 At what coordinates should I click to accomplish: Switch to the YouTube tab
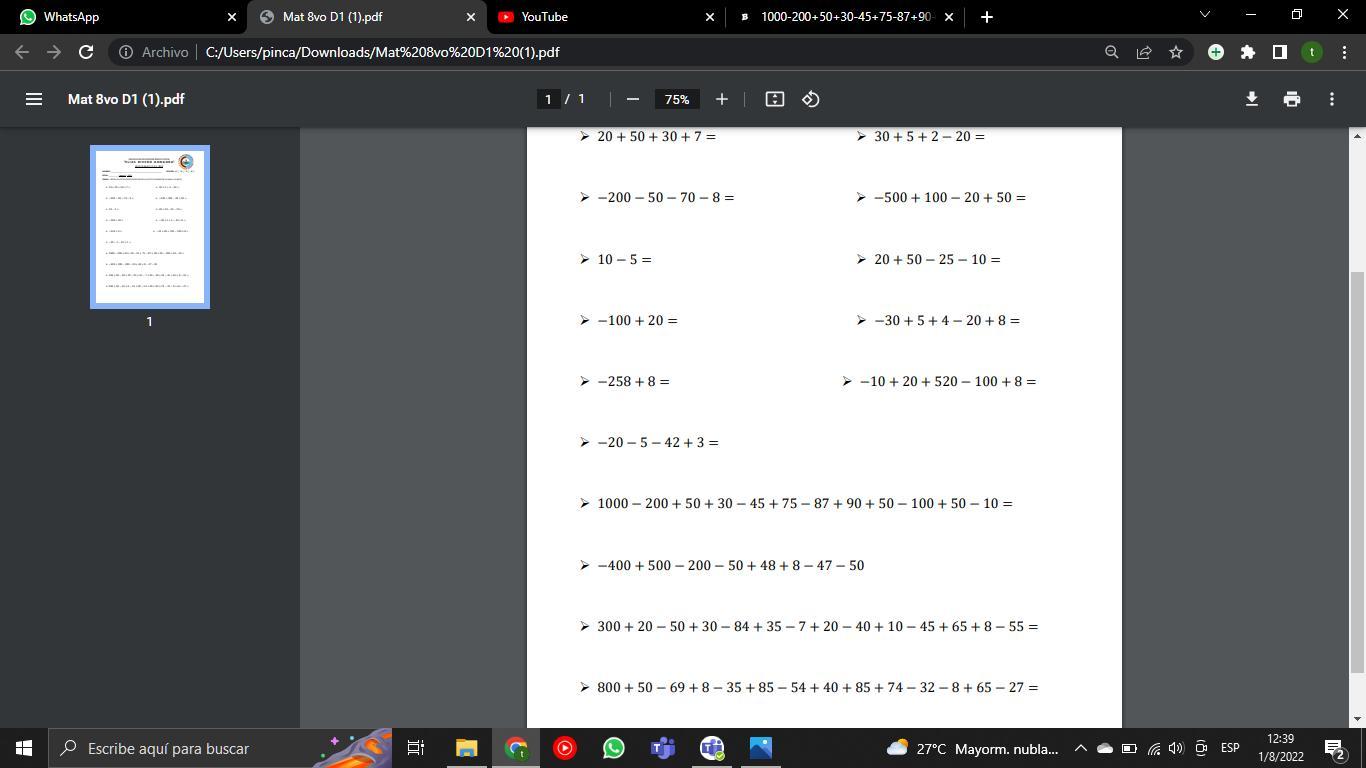click(x=606, y=17)
